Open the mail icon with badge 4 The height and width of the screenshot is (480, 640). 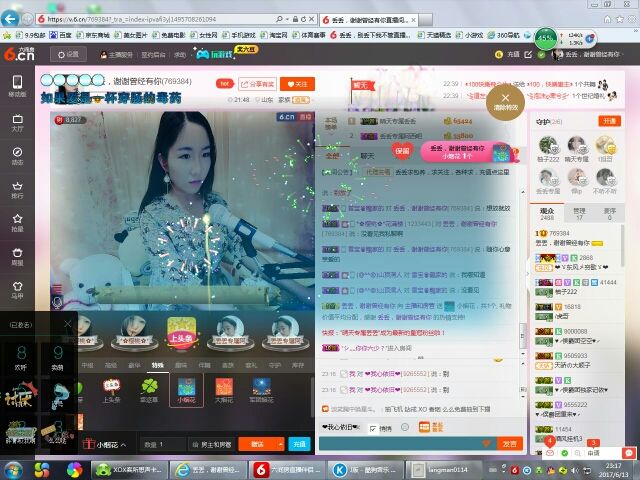[550, 452]
